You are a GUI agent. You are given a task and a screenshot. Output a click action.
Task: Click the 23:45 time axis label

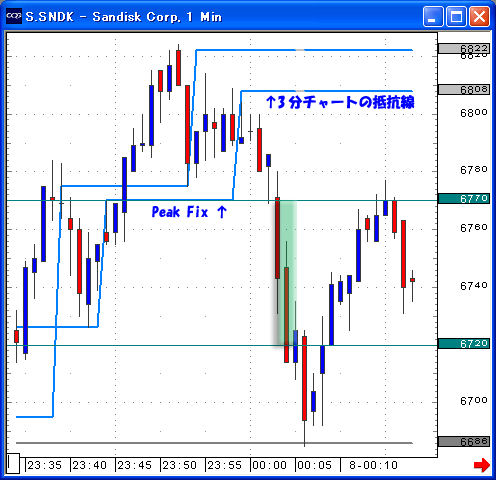coord(135,465)
